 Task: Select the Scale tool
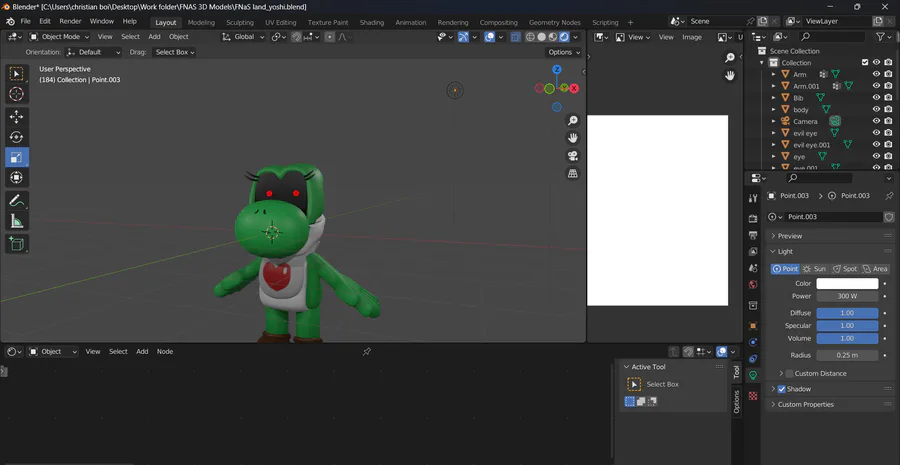(x=17, y=157)
